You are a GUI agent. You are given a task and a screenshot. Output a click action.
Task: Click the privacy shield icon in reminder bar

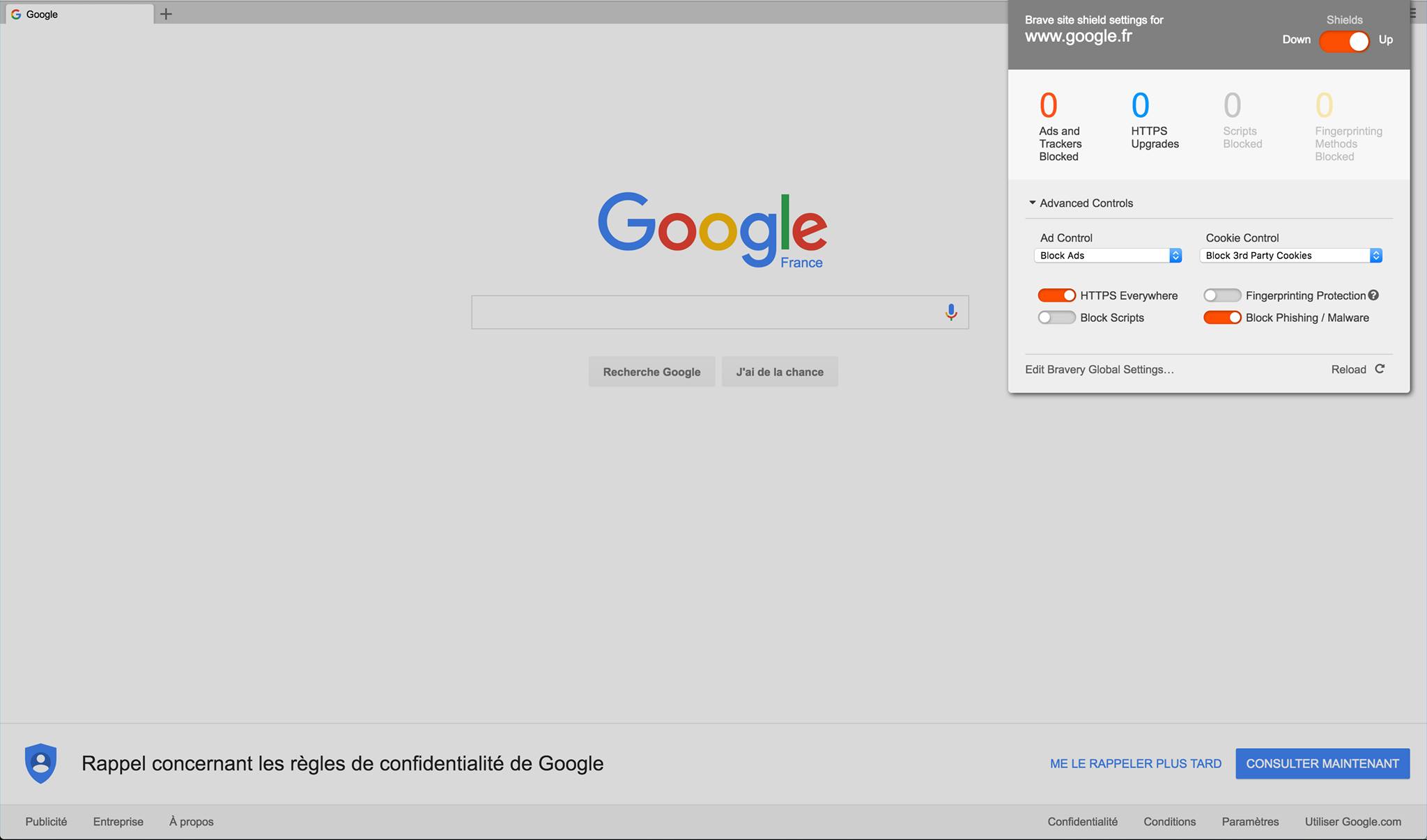(x=40, y=763)
